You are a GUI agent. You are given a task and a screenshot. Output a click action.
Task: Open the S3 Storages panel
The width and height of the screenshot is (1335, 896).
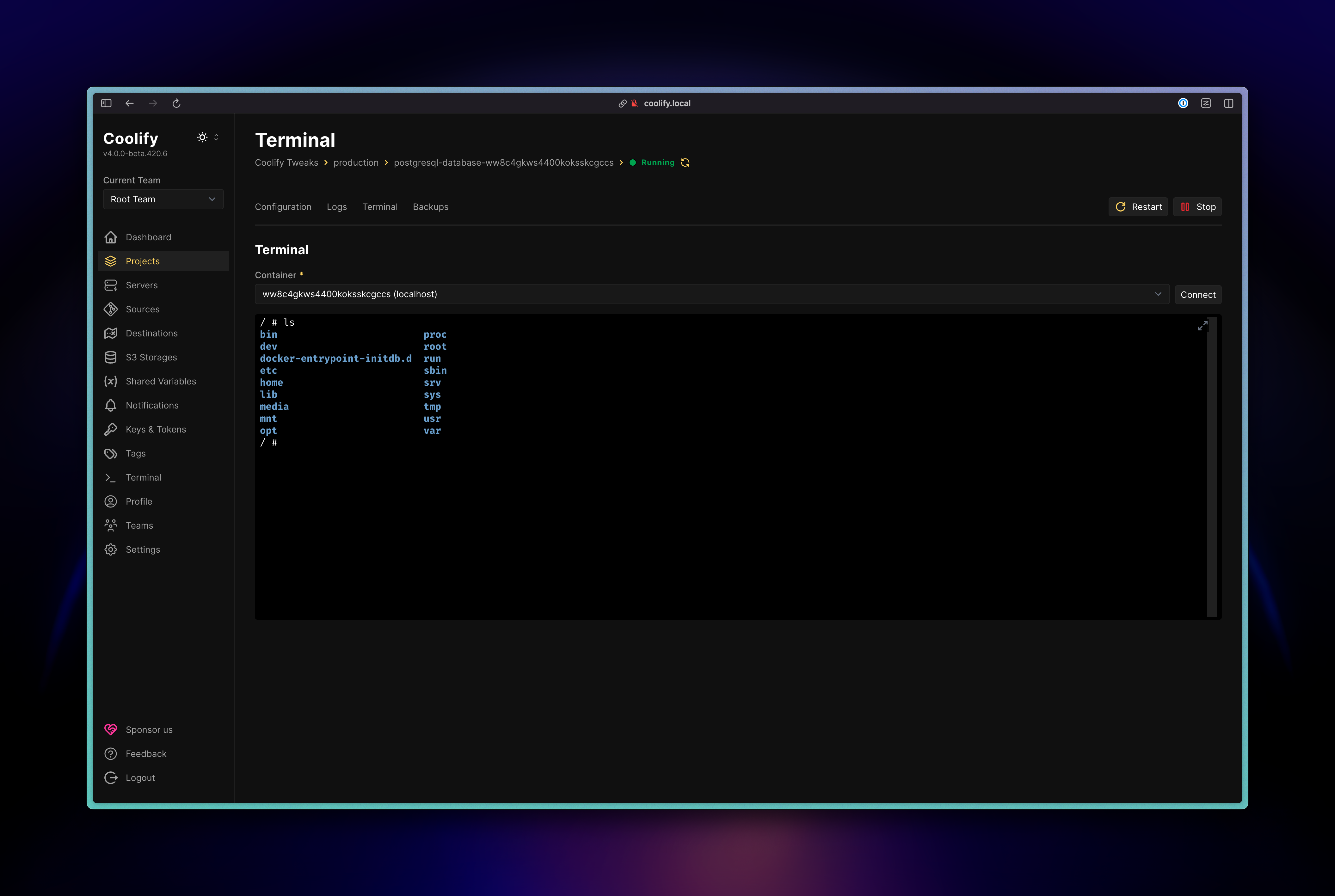pyautogui.click(x=110, y=357)
